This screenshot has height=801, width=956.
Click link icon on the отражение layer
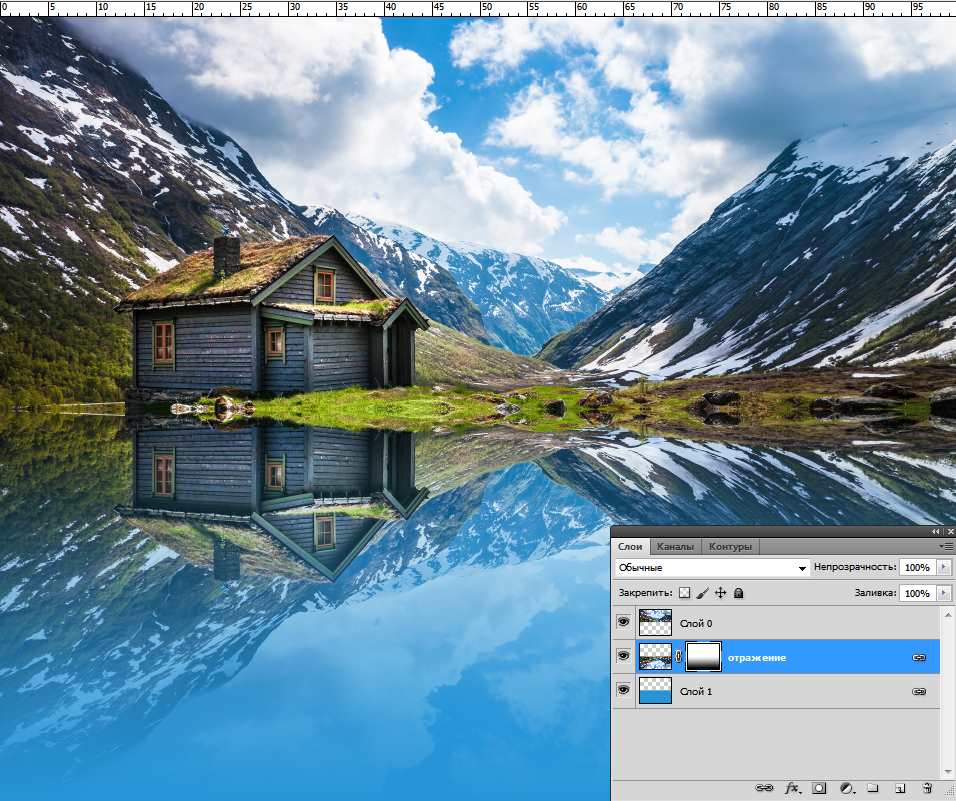pyautogui.click(x=919, y=657)
